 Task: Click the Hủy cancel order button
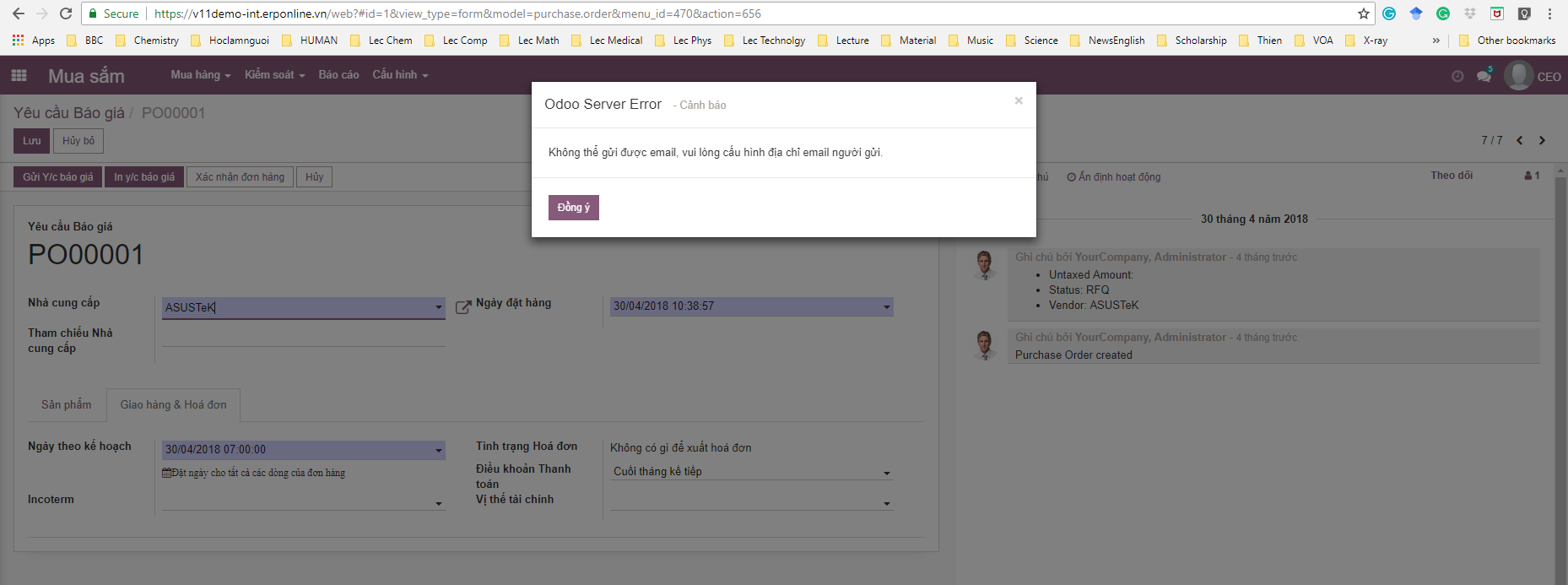pyautogui.click(x=315, y=177)
